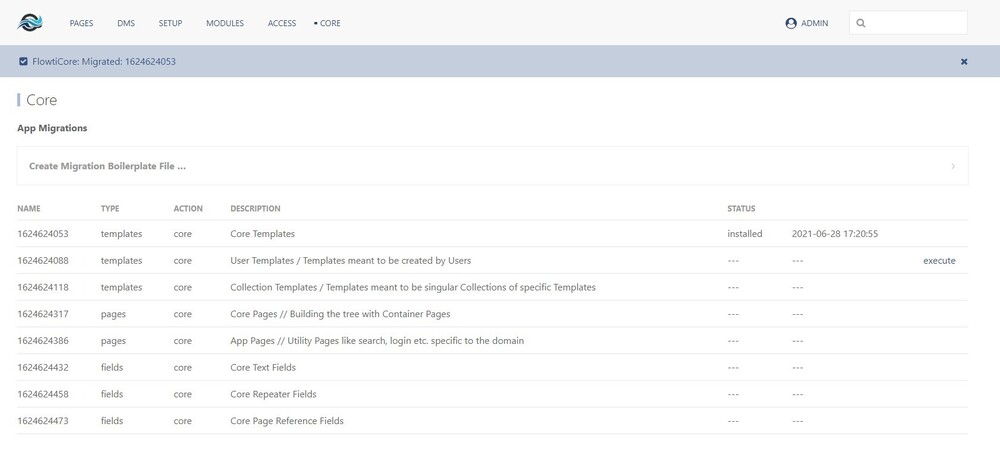Focus the search input field
The width and height of the screenshot is (1000, 471).
915,23
